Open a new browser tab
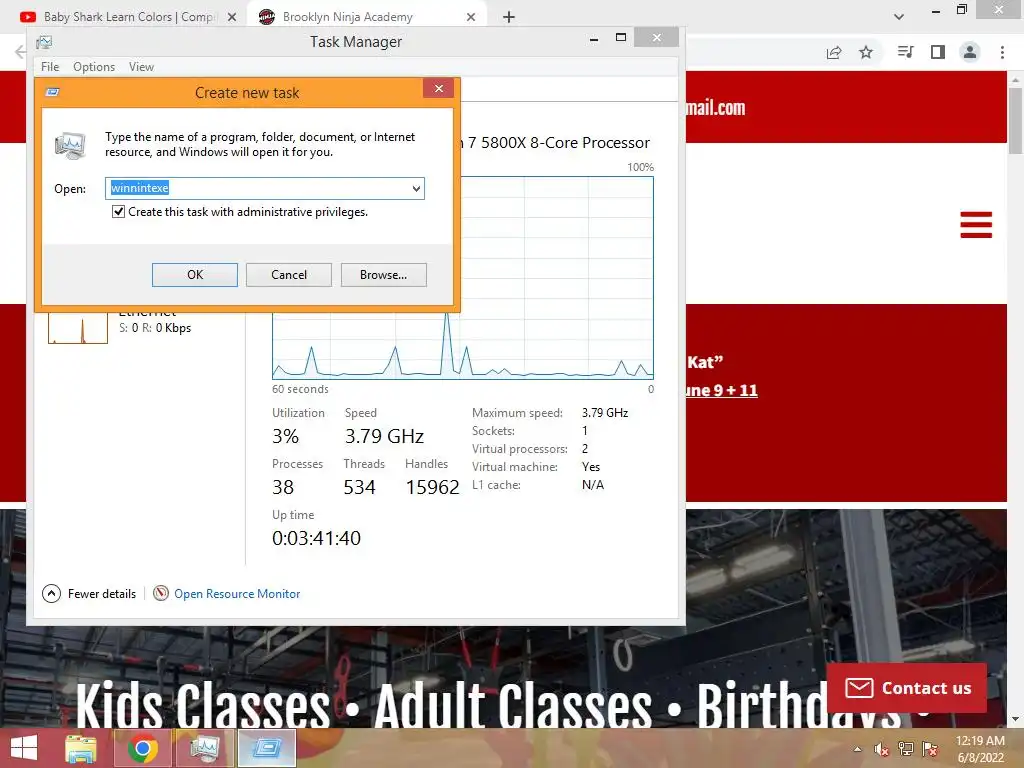 (509, 18)
